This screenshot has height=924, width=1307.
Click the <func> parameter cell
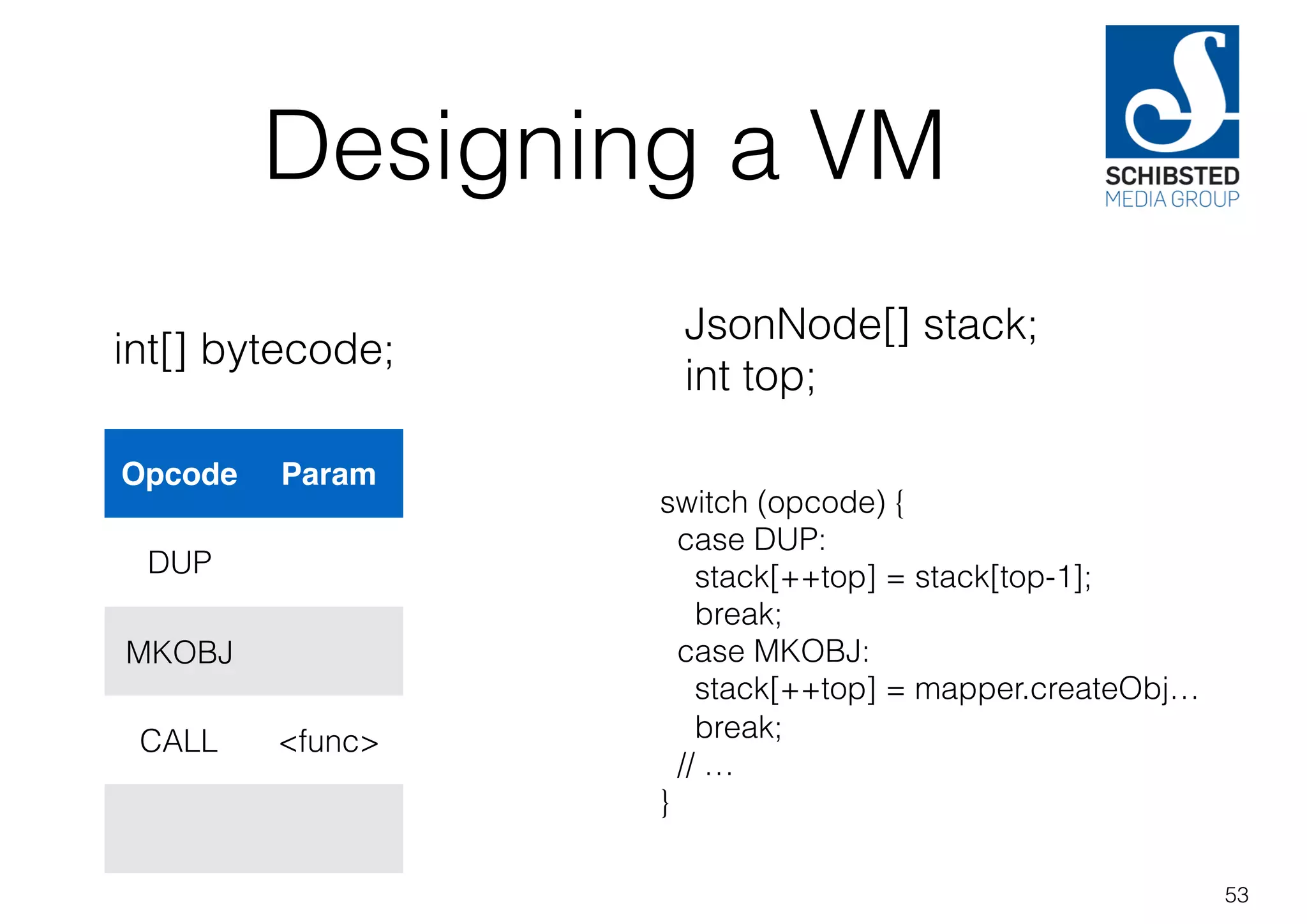(329, 741)
